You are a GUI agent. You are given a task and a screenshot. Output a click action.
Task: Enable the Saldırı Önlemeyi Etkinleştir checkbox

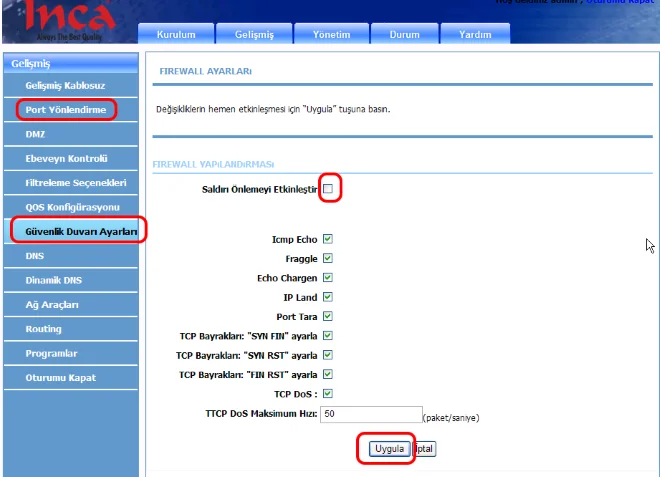pos(328,188)
